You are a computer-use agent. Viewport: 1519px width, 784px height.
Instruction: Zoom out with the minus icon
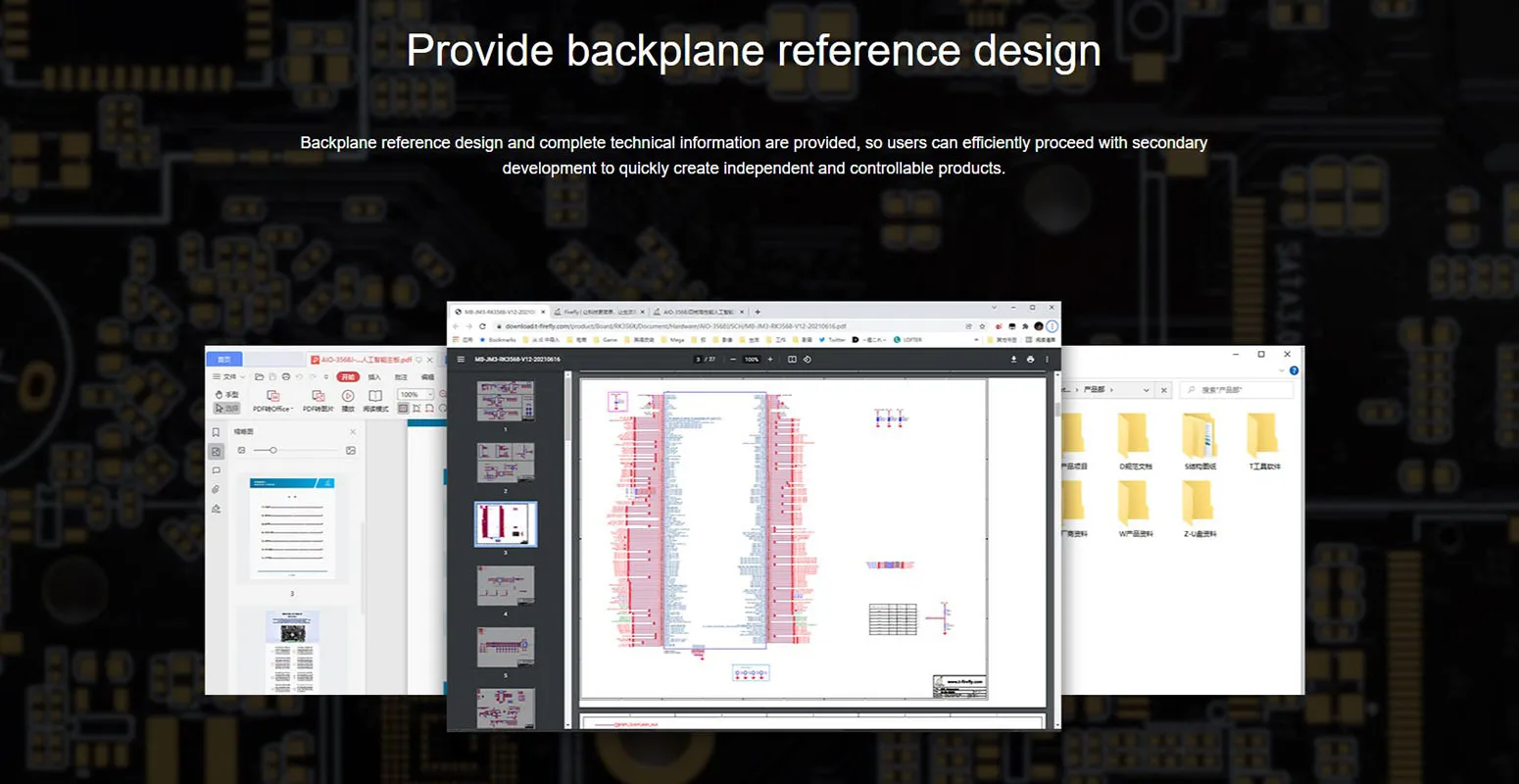733,360
